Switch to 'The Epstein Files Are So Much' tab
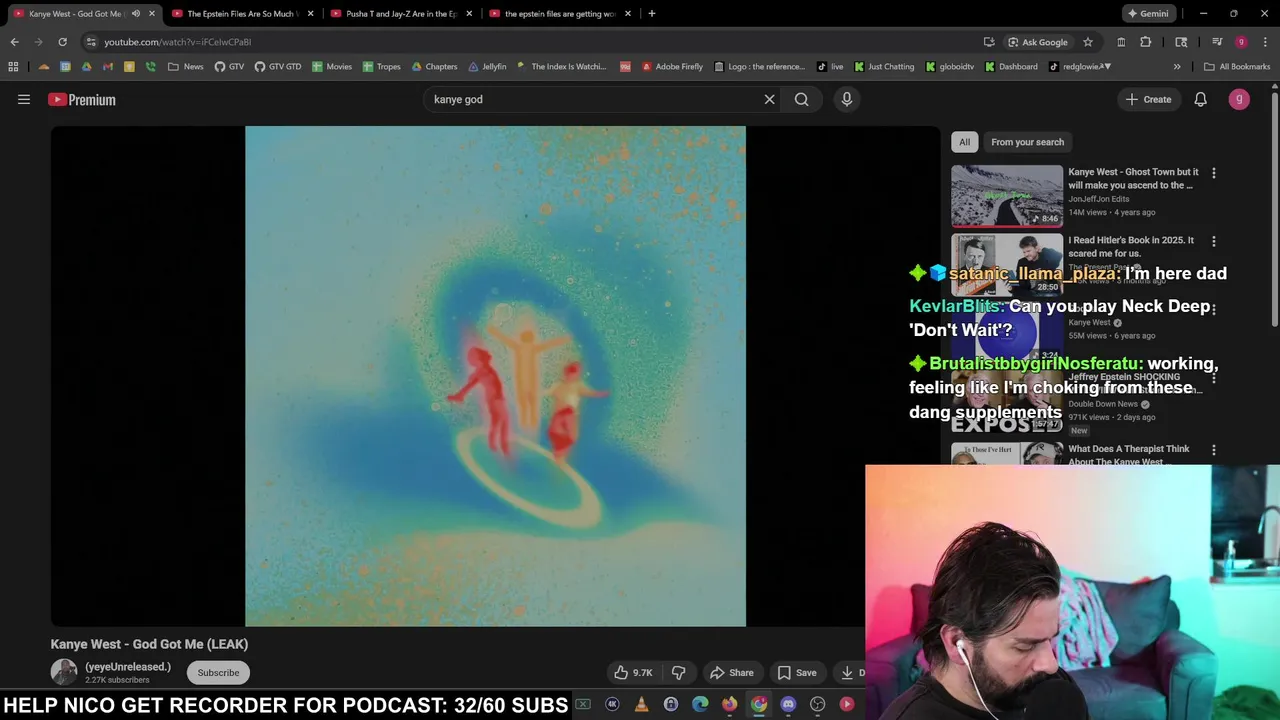The height and width of the screenshot is (720, 1280). tap(240, 14)
